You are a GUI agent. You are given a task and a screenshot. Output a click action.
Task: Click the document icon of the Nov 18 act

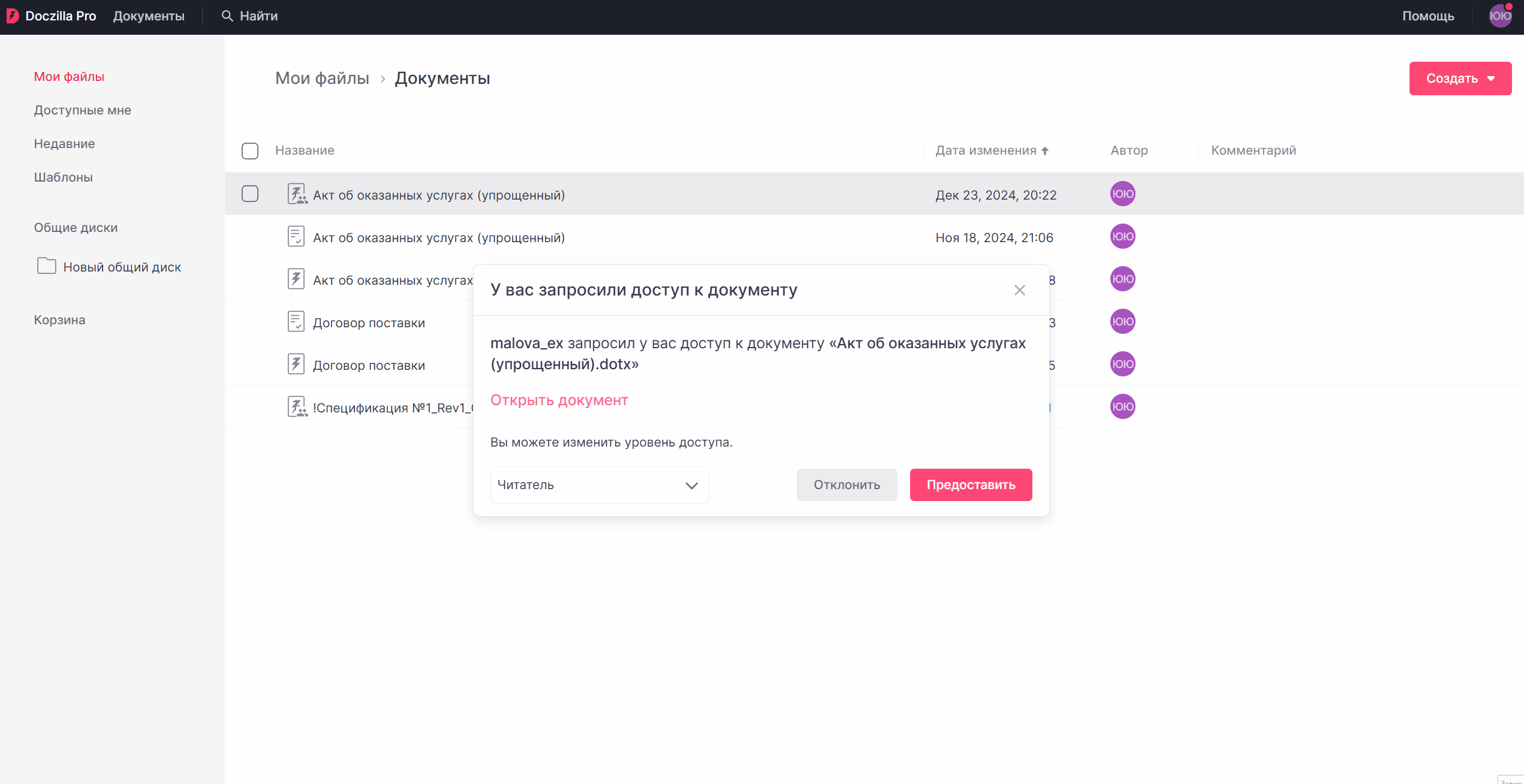point(296,237)
